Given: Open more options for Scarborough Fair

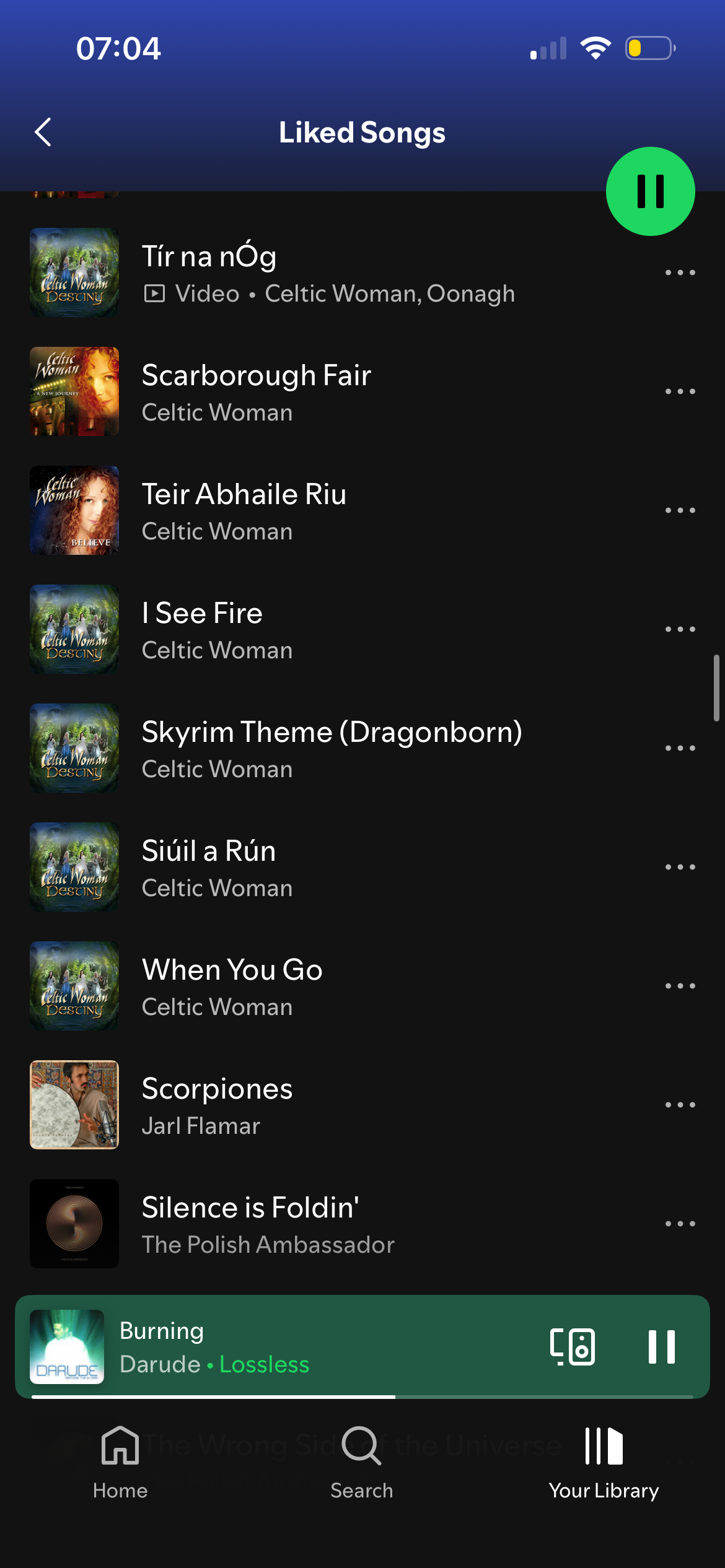Looking at the screenshot, I should coord(680,391).
